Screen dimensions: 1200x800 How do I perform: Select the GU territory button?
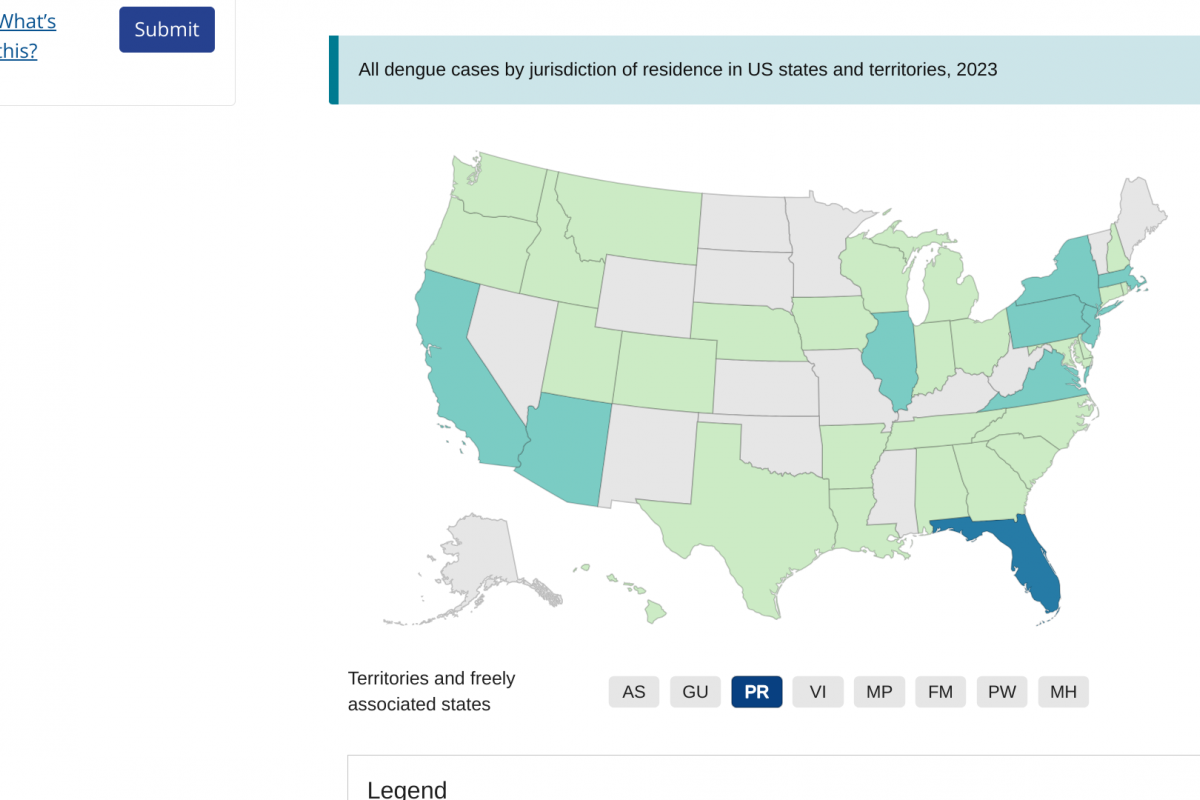pyautogui.click(x=695, y=692)
